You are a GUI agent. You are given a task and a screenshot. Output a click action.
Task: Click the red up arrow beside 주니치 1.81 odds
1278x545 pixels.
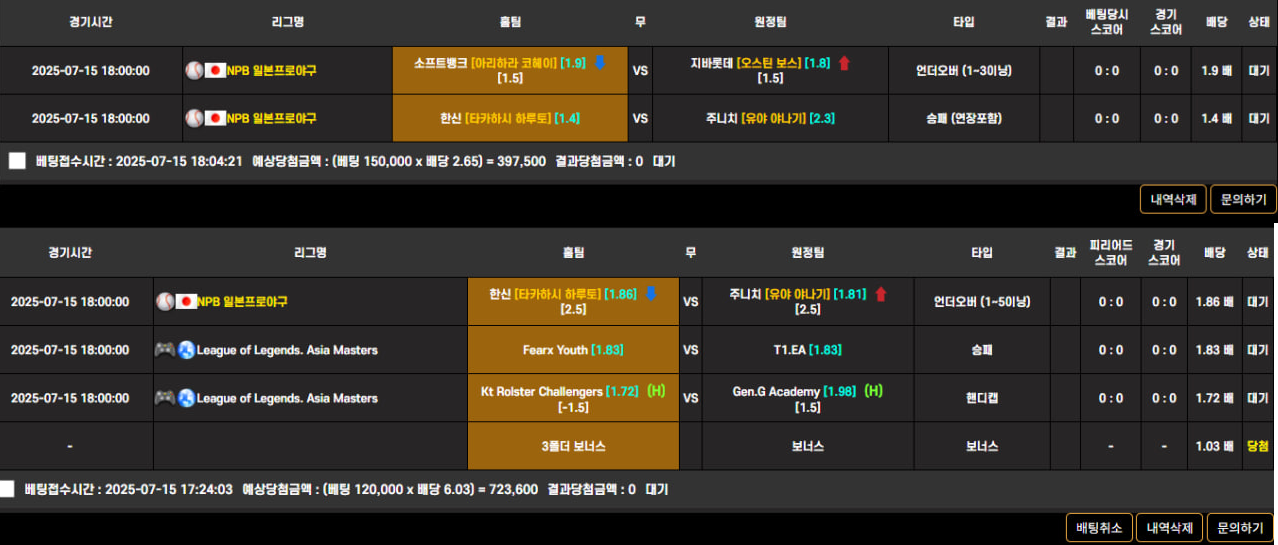click(x=881, y=294)
